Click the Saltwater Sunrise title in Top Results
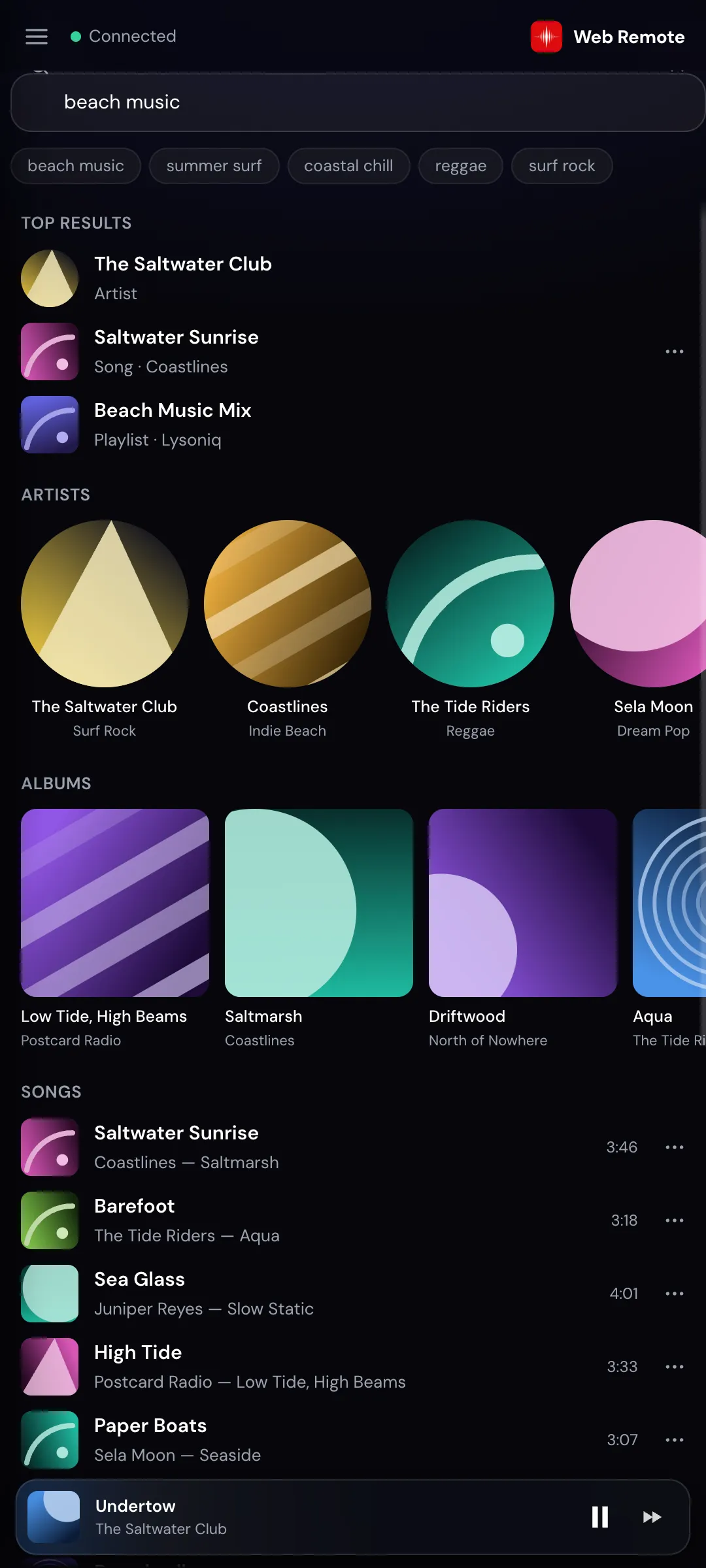 click(x=176, y=337)
